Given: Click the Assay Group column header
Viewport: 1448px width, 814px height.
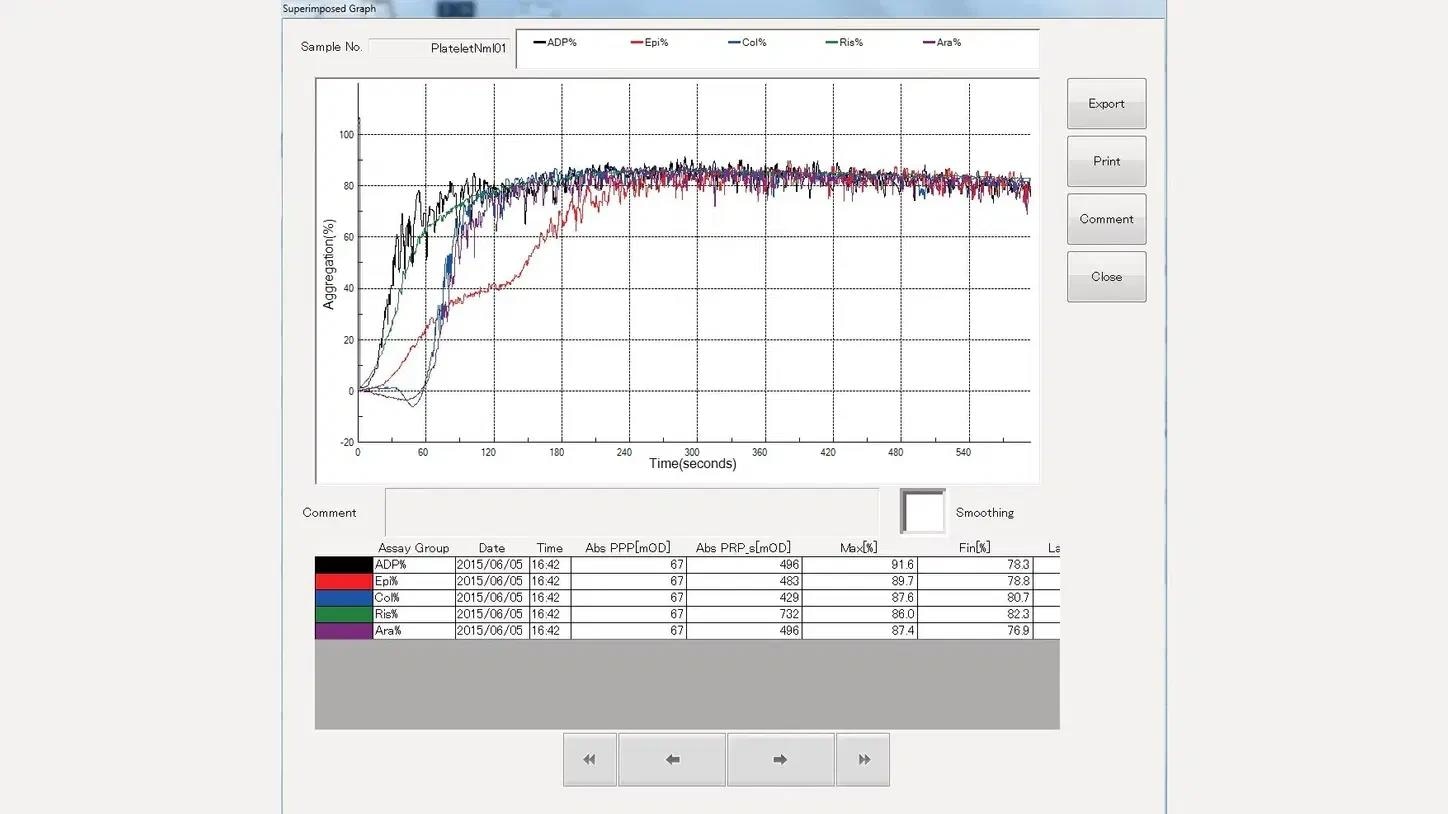Looking at the screenshot, I should [413, 548].
